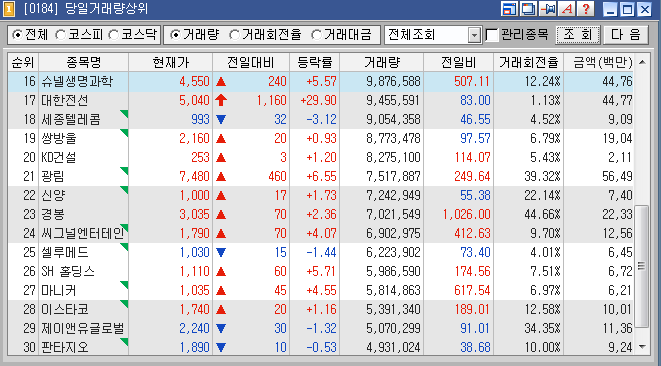Click the 4,931,024 volume cell
Screen dimensions: 661x366
click(393, 347)
